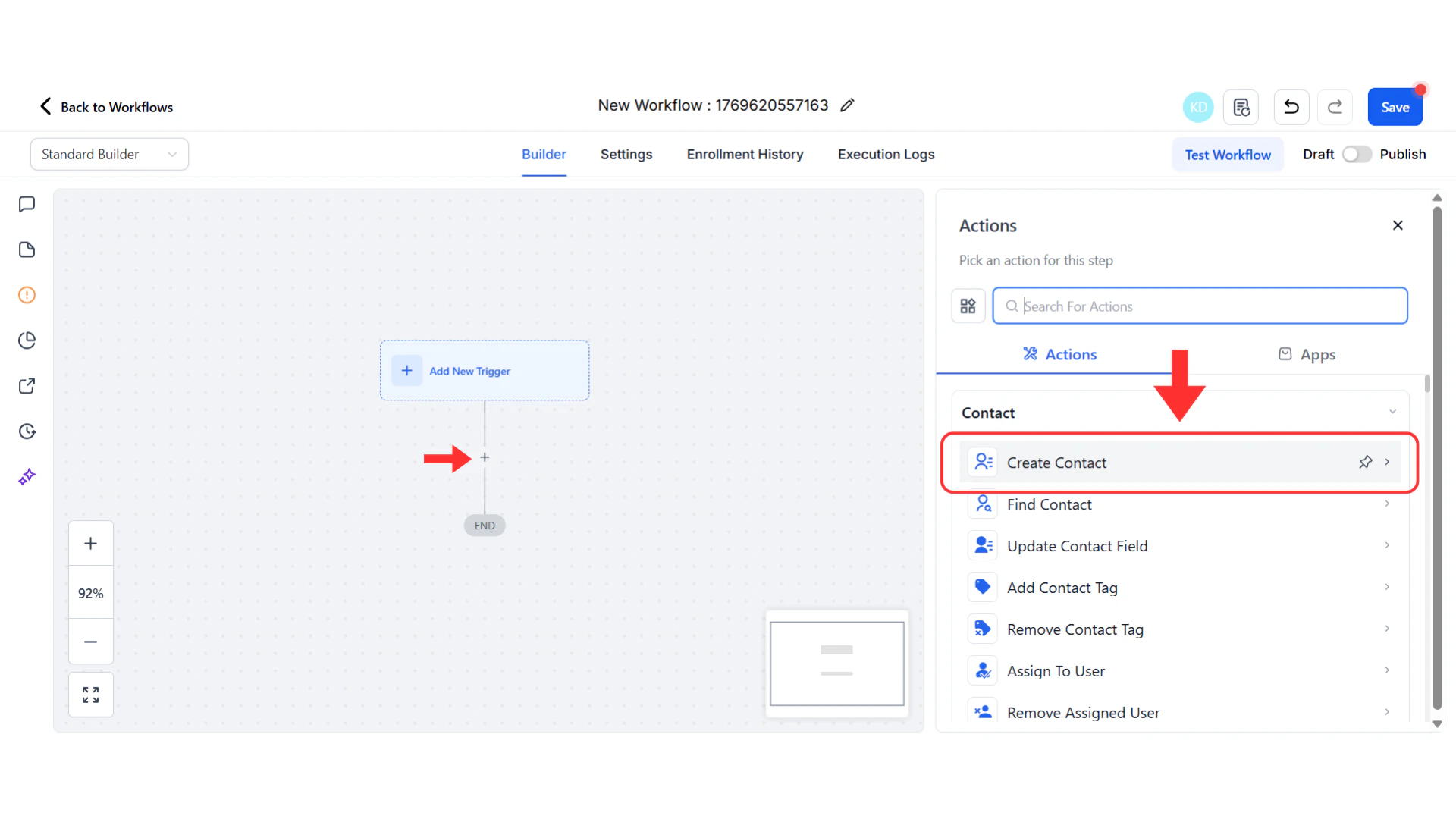The height and width of the screenshot is (819, 1456).
Task: Expand the fullscreen view on the canvas
Action: pos(90,694)
